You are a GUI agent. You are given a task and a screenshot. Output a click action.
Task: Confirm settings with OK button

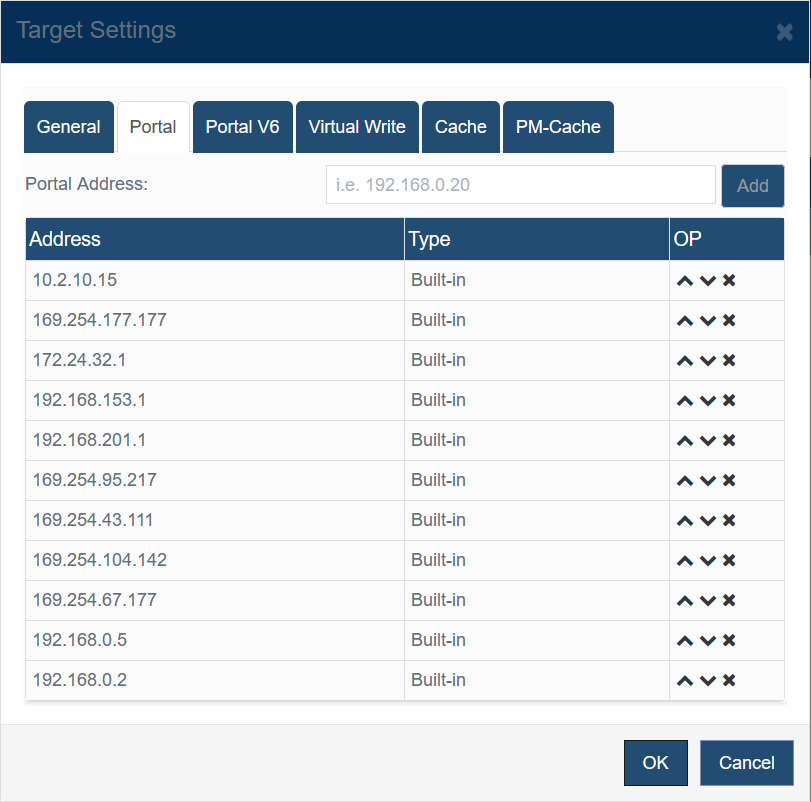[655, 763]
